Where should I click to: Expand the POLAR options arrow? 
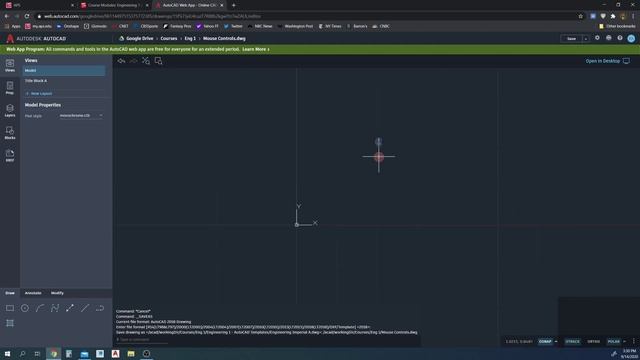pos(624,341)
